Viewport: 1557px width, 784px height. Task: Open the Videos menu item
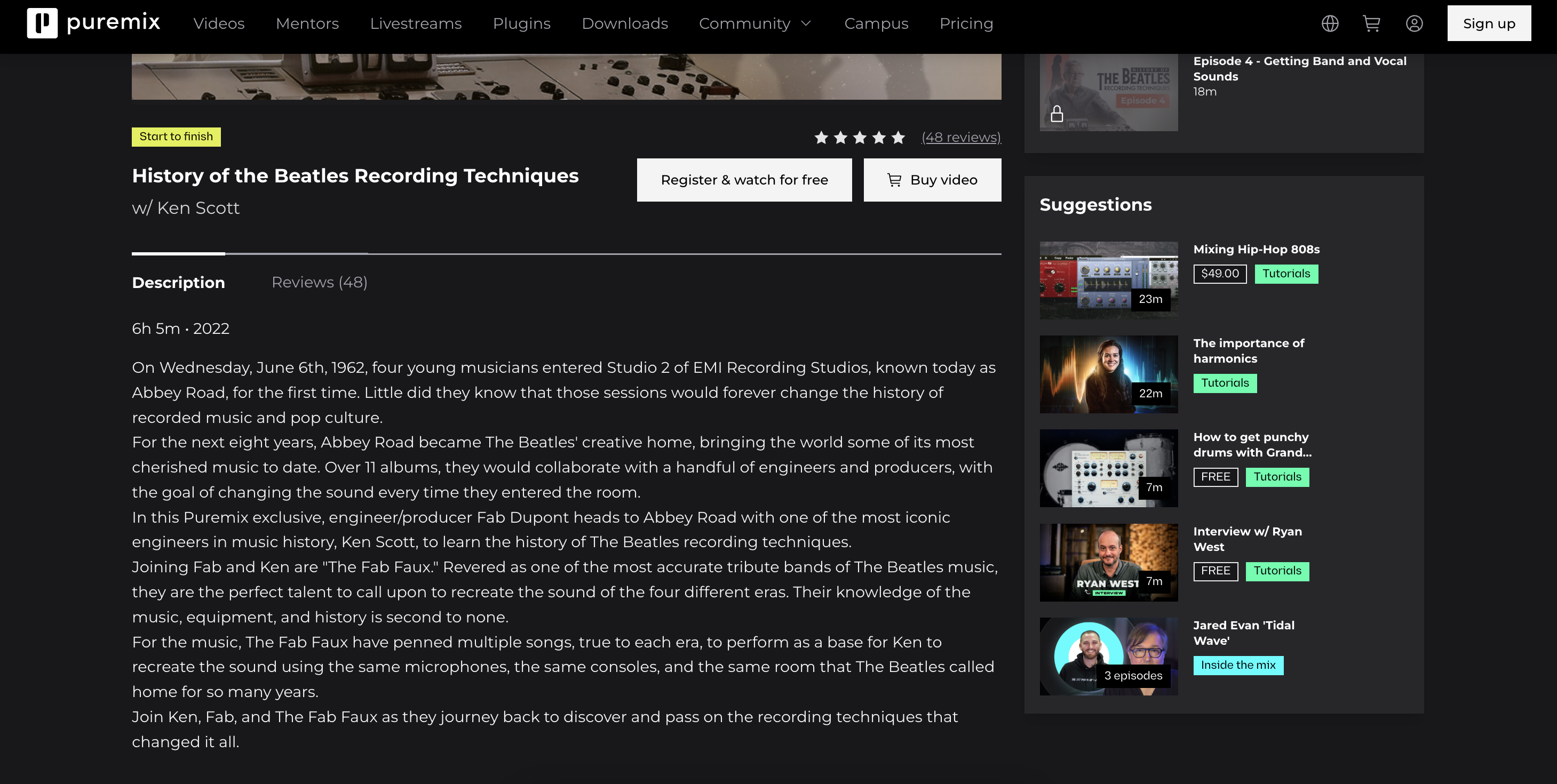219,23
